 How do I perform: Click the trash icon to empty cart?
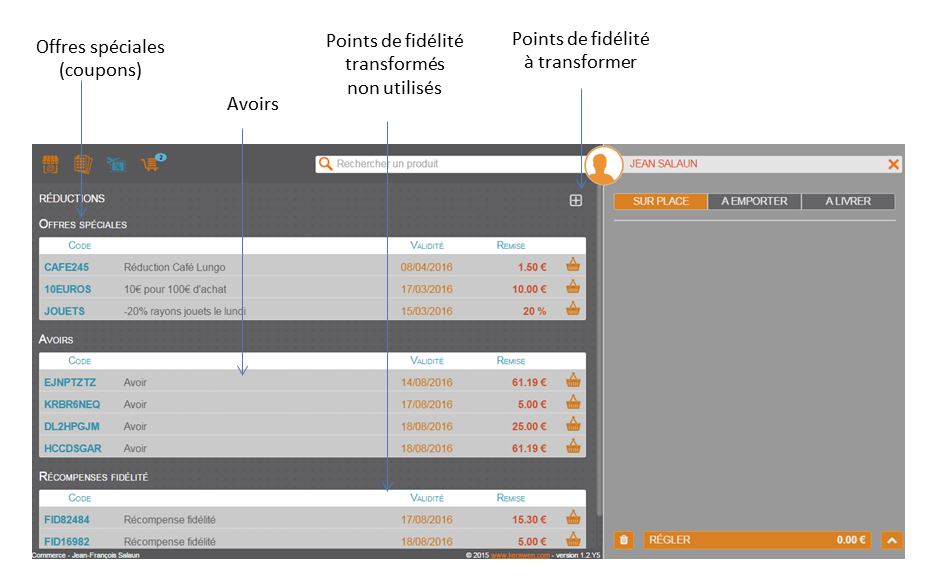click(x=624, y=540)
